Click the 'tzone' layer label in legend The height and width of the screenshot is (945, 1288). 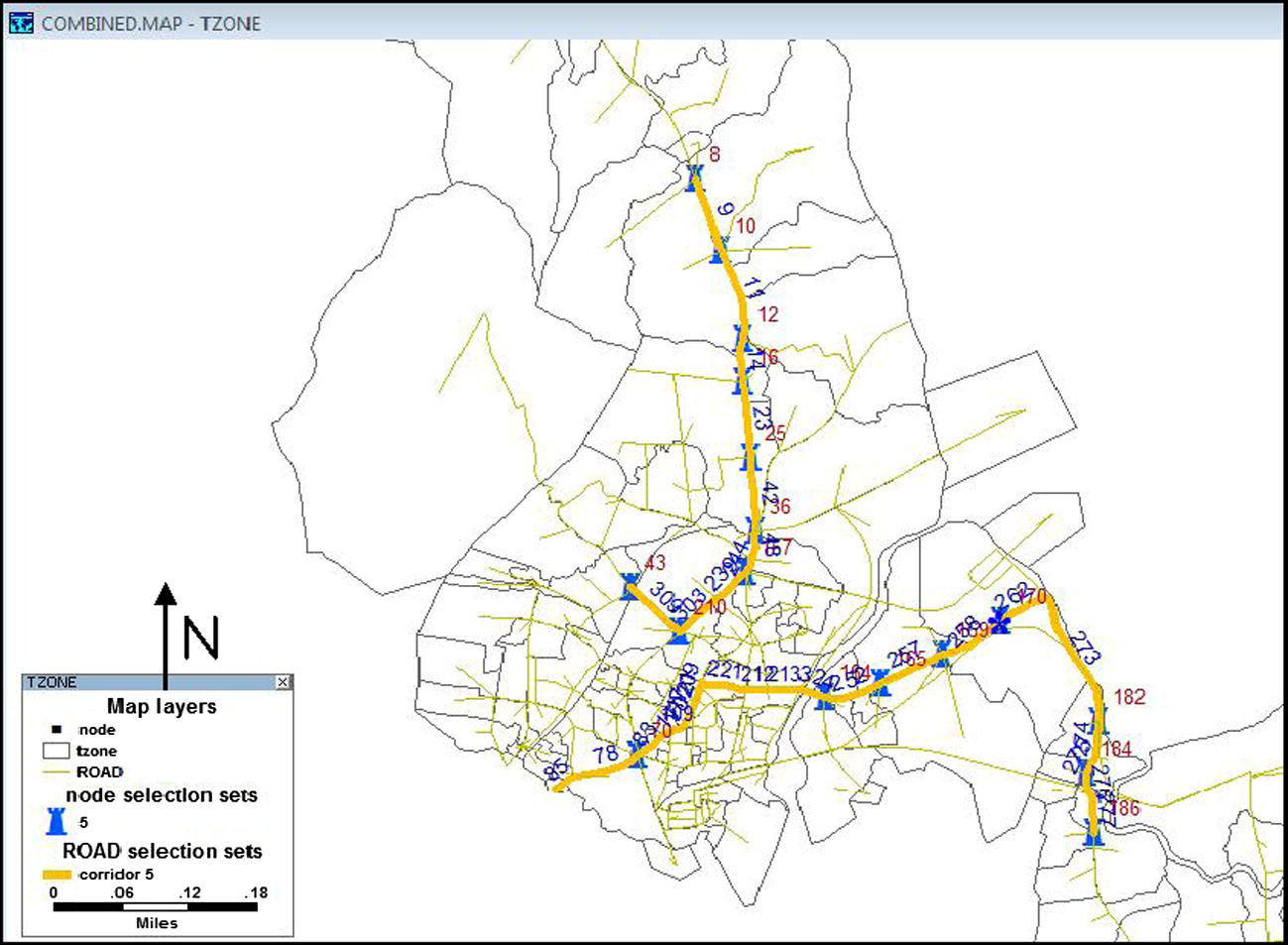(96, 751)
